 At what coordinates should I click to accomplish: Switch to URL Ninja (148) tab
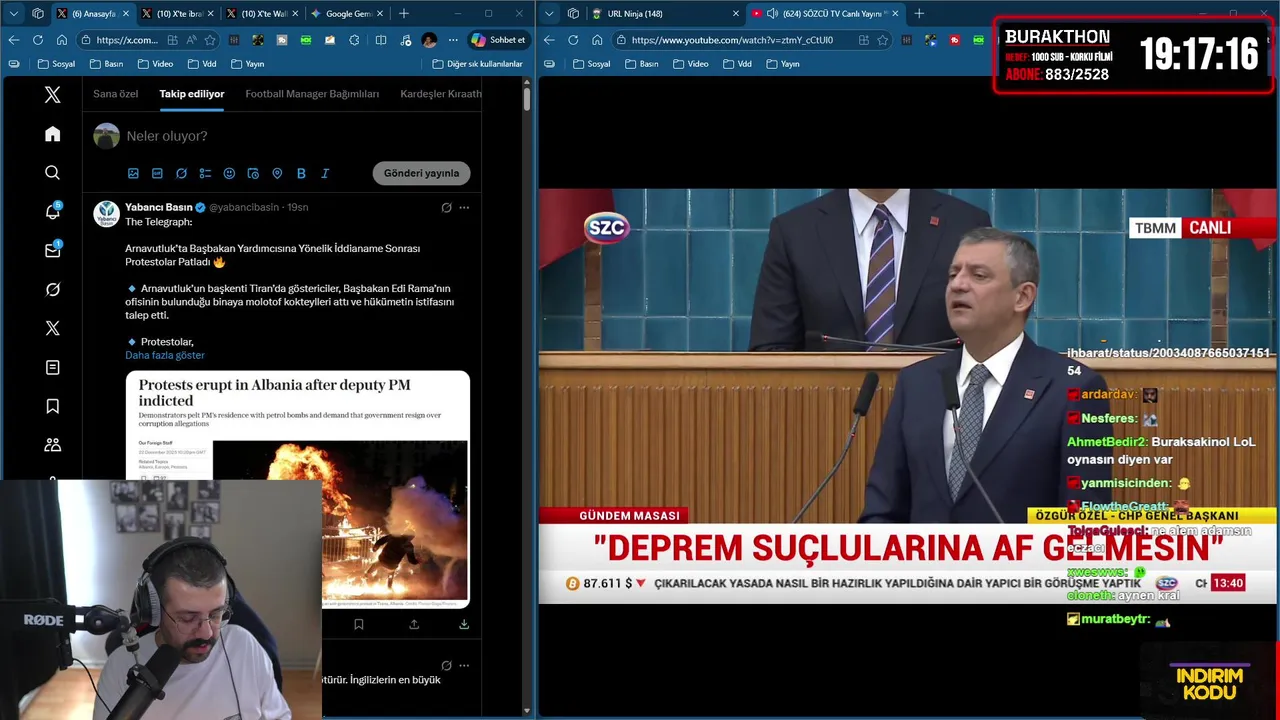(x=662, y=13)
